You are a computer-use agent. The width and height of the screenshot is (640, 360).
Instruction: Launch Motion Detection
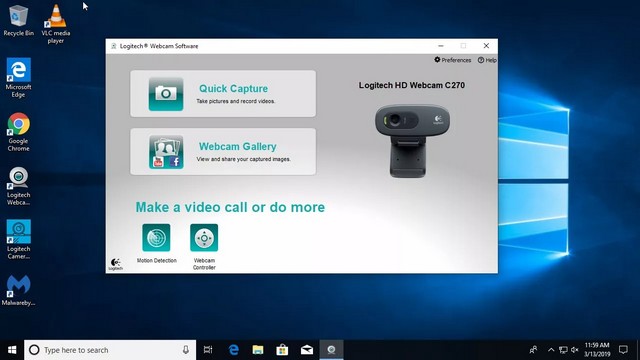[x=156, y=238]
